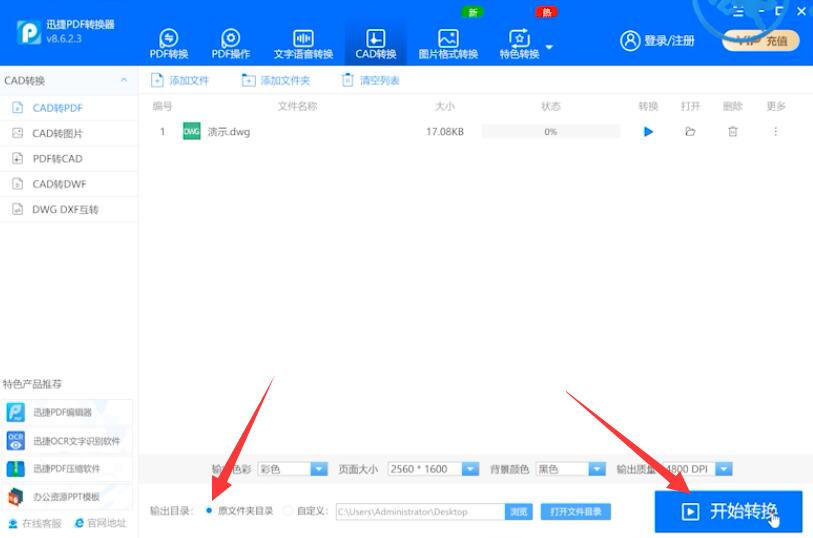
Task: Click the CAD转PDF sidebar file icon
Action: tap(18, 108)
